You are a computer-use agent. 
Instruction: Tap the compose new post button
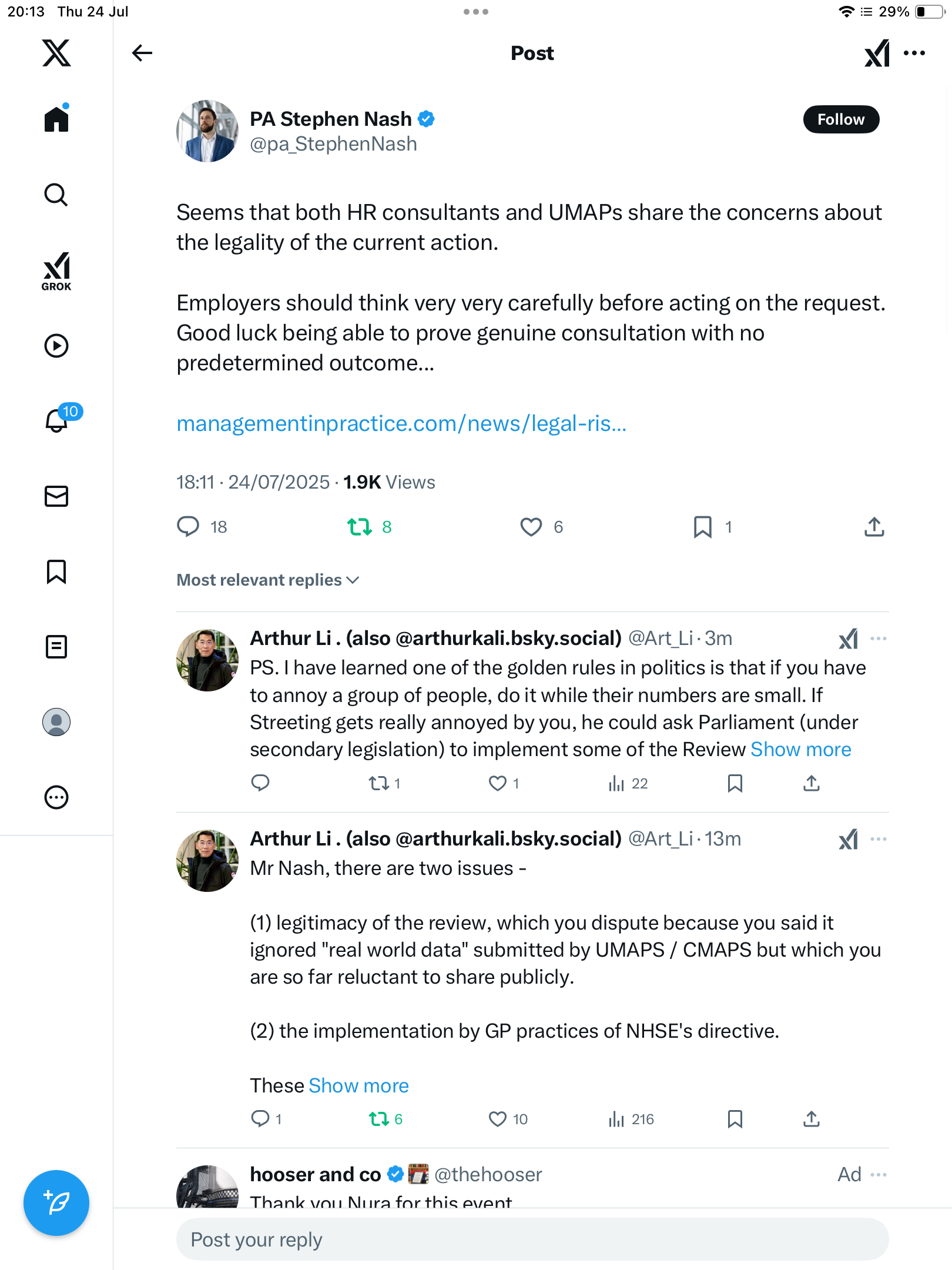click(56, 1203)
